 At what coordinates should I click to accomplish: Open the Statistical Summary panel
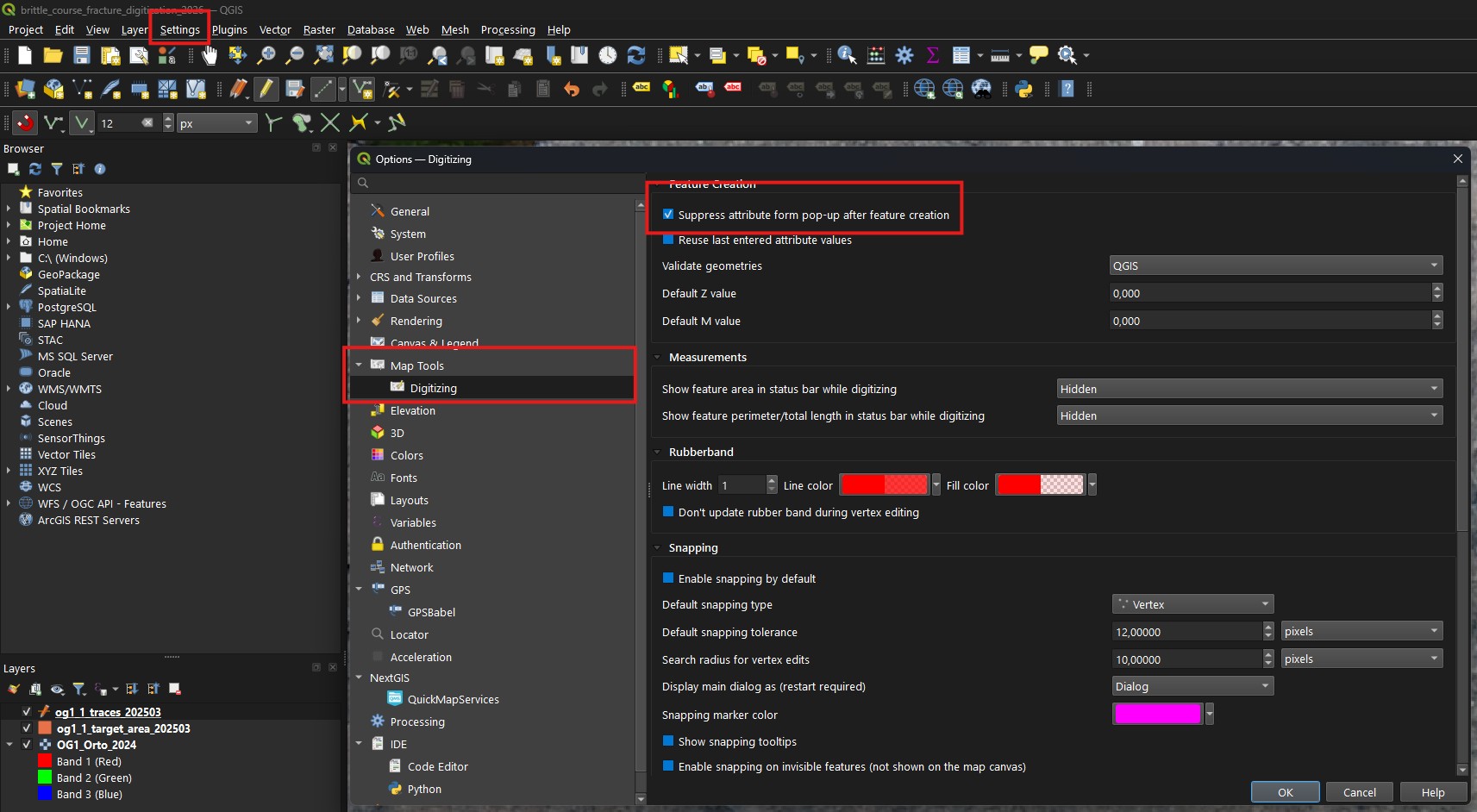(933, 55)
